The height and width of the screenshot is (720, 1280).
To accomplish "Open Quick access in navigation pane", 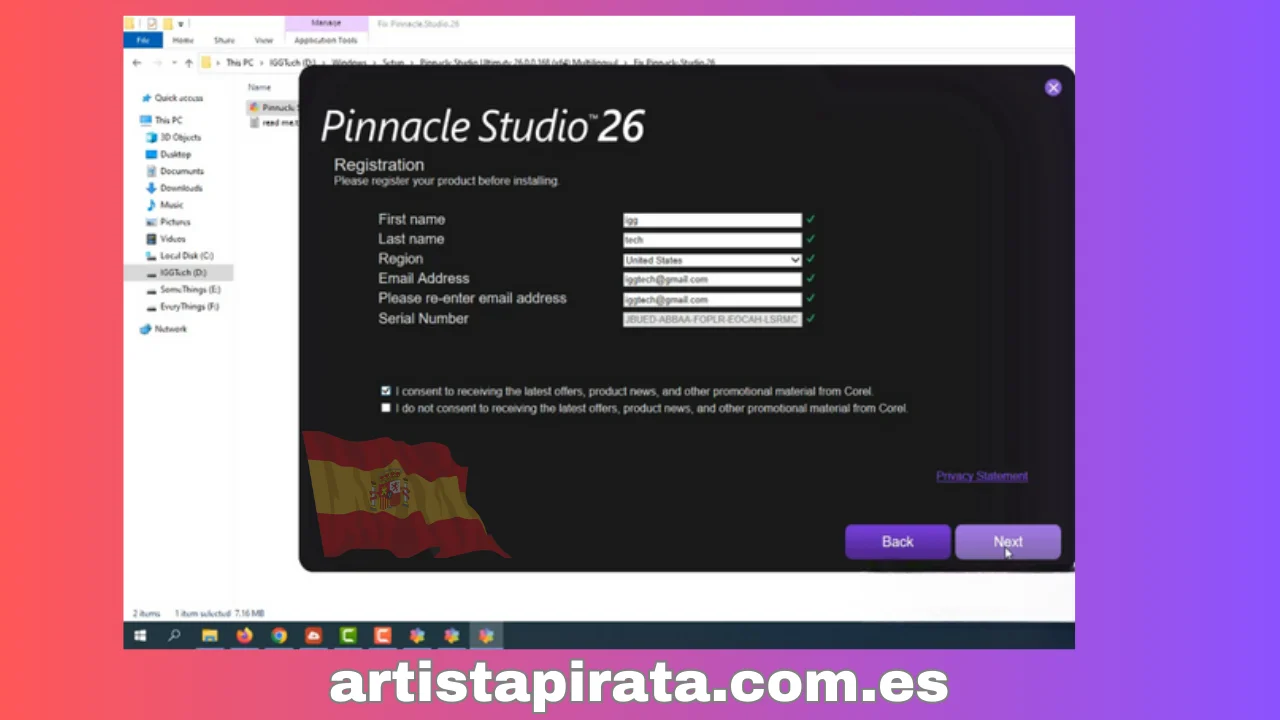I will 171,98.
